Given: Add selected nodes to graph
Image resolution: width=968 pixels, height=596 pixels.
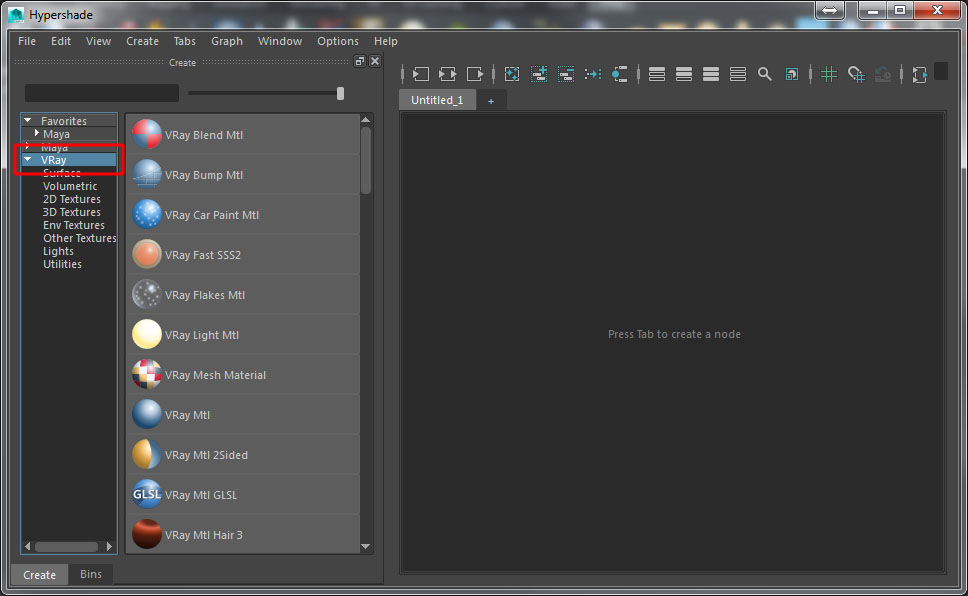Looking at the screenshot, I should coord(539,74).
